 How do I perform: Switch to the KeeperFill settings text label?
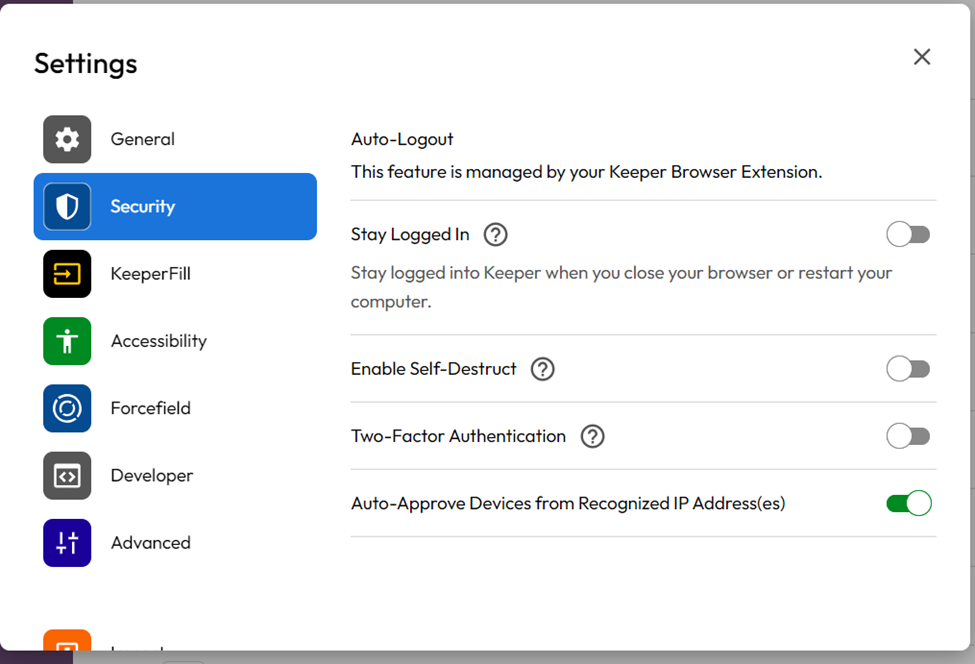150,274
